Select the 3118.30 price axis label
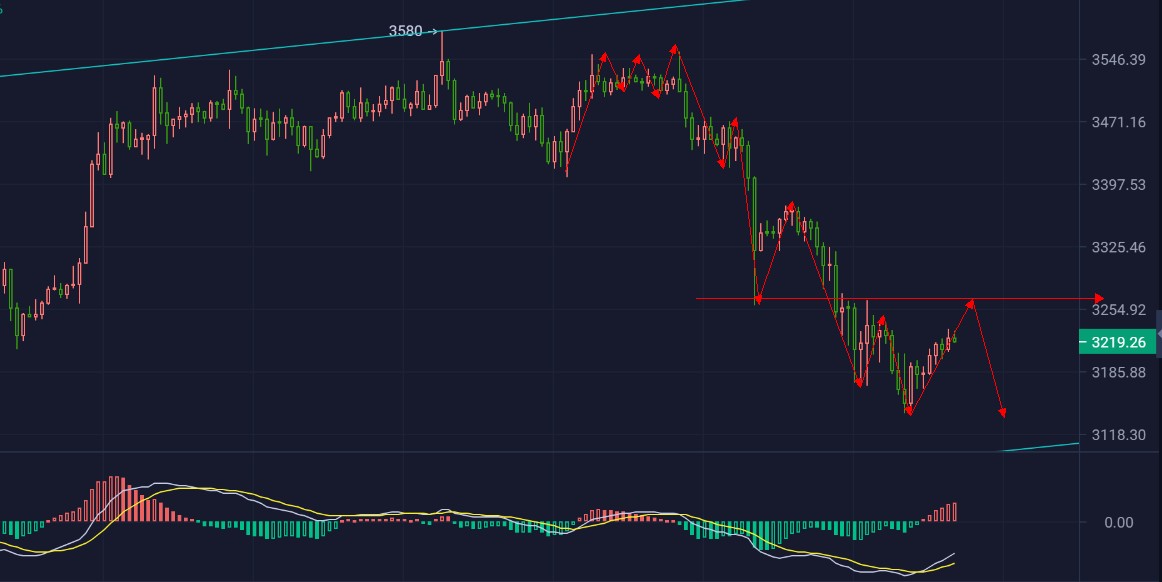The image size is (1162, 582). click(x=1118, y=434)
